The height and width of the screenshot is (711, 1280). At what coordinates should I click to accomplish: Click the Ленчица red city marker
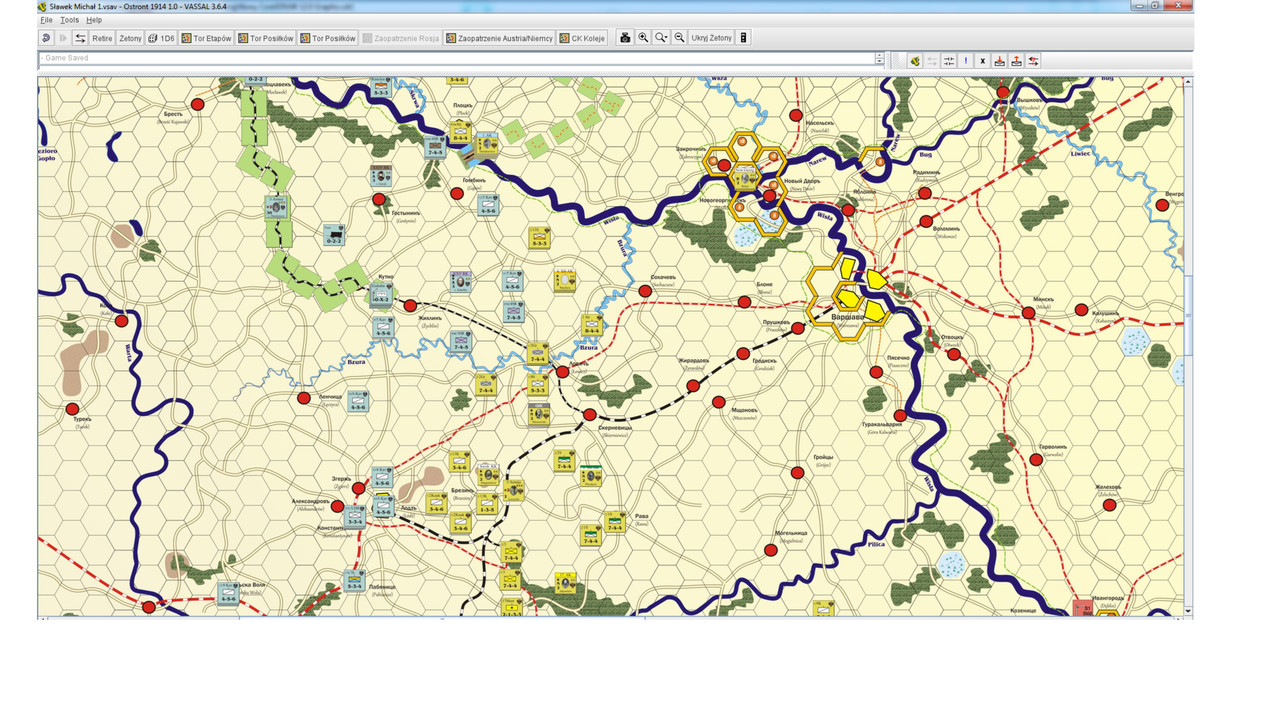[x=304, y=398]
